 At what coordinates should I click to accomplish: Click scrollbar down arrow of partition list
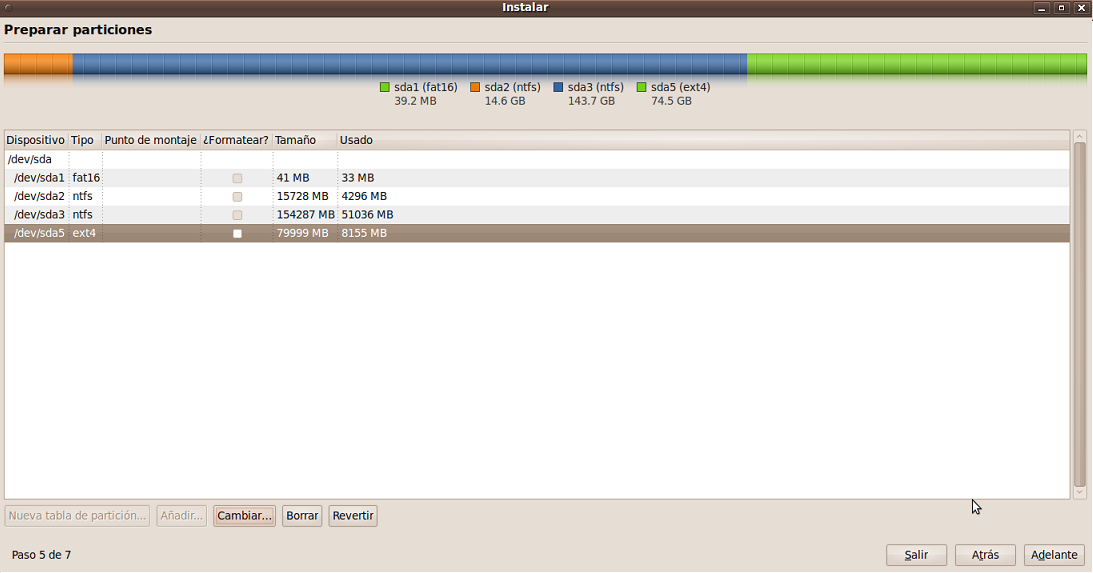(1080, 492)
